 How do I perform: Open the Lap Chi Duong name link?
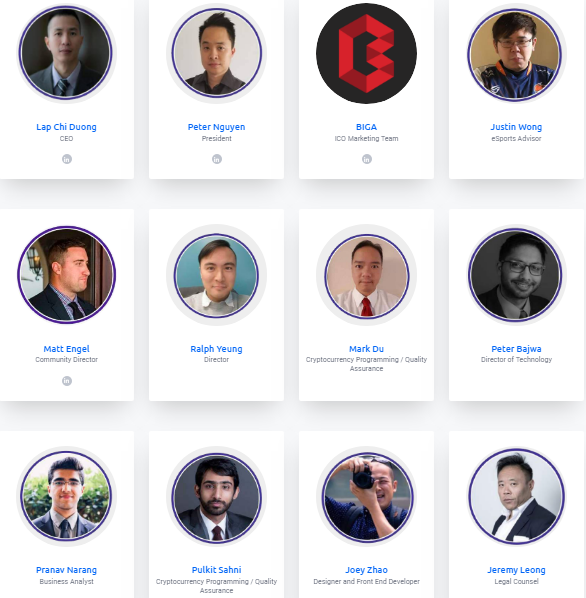(66, 127)
